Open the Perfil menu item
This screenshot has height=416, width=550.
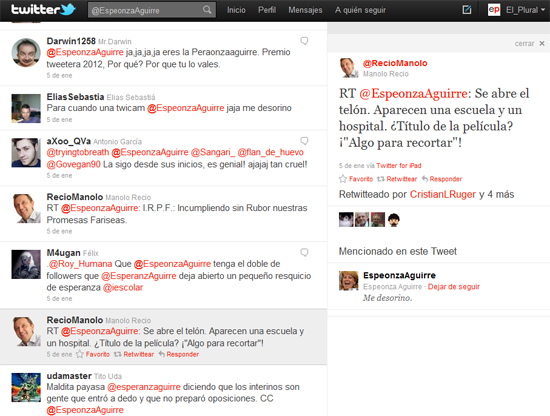267,10
